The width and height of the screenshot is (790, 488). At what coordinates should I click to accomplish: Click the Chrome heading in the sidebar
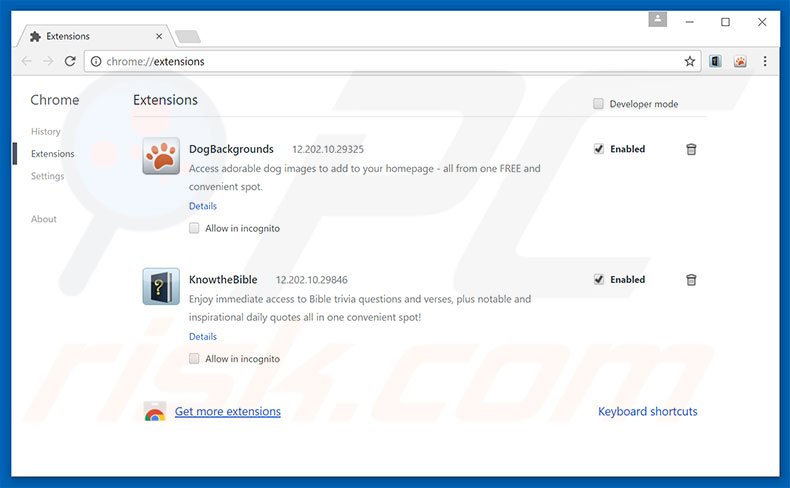55,100
